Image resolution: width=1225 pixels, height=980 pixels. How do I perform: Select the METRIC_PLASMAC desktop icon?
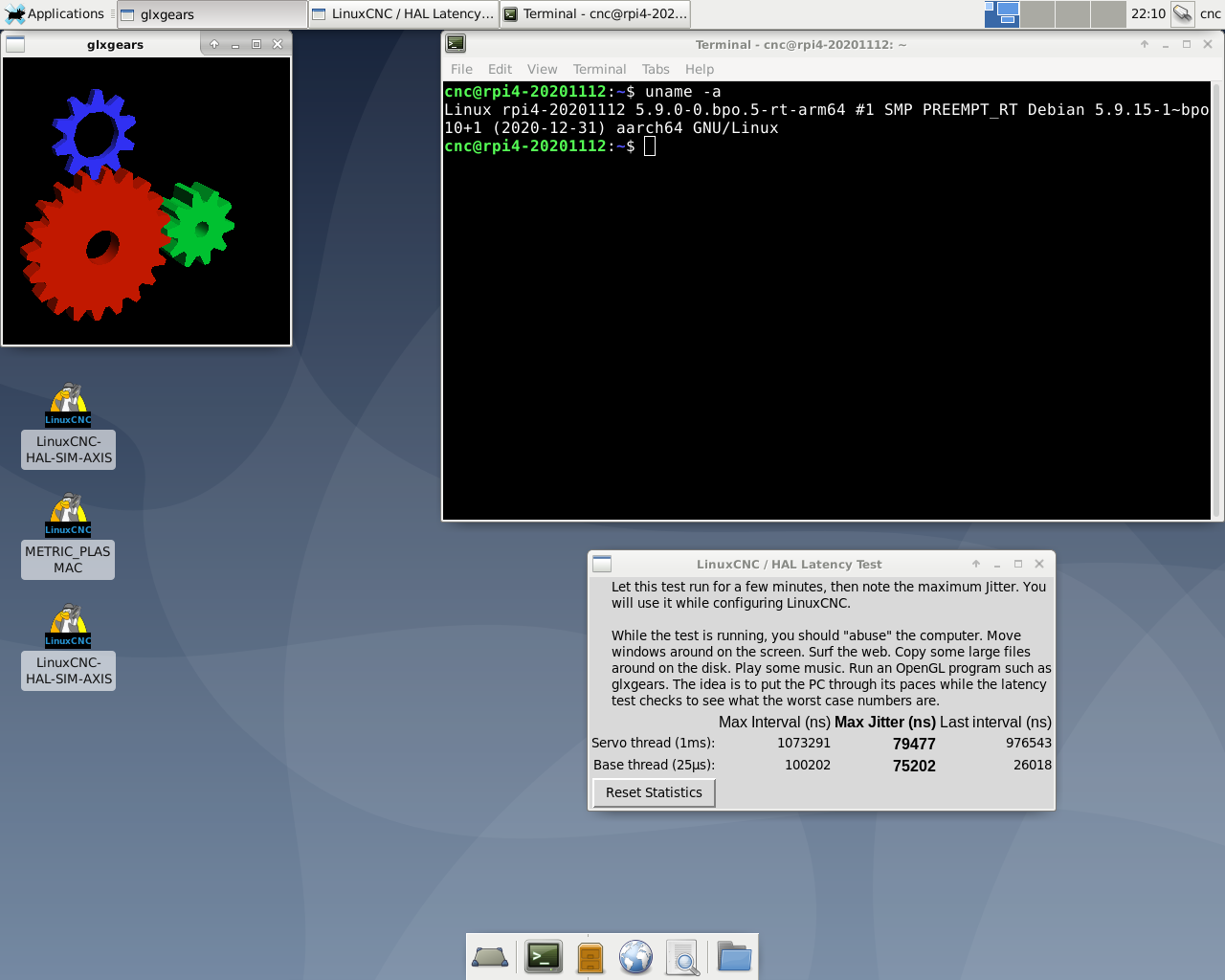point(68,536)
